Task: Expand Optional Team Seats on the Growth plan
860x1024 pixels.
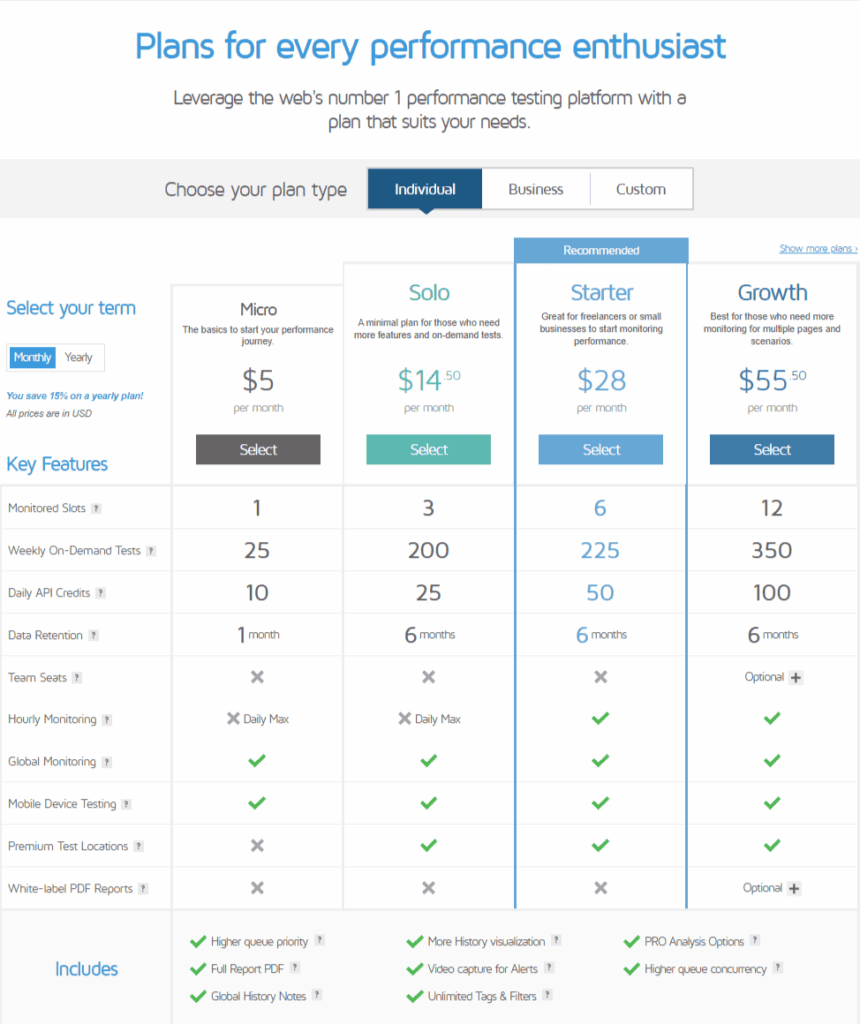Action: pos(796,677)
